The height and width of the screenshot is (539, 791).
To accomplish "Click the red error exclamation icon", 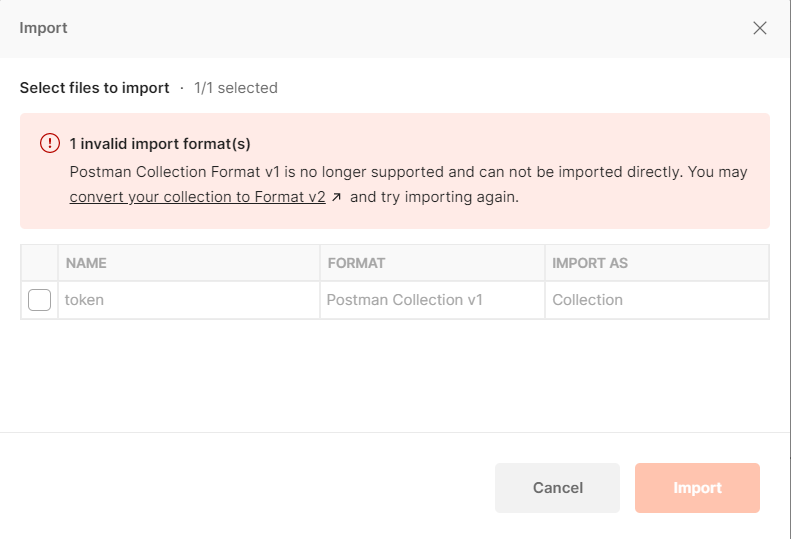I will coord(50,143).
